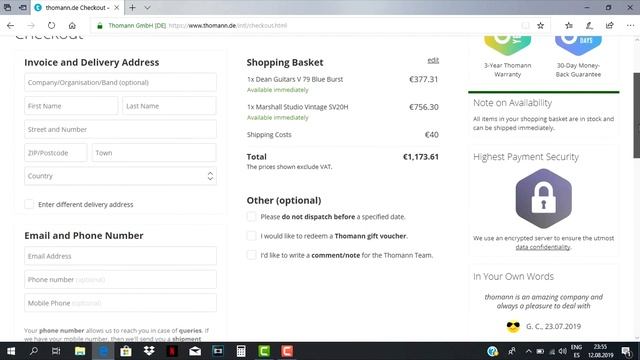Image resolution: width=640 pixels, height=360 pixels.
Task: Open a new browser tab
Action: click(x=132, y=7)
